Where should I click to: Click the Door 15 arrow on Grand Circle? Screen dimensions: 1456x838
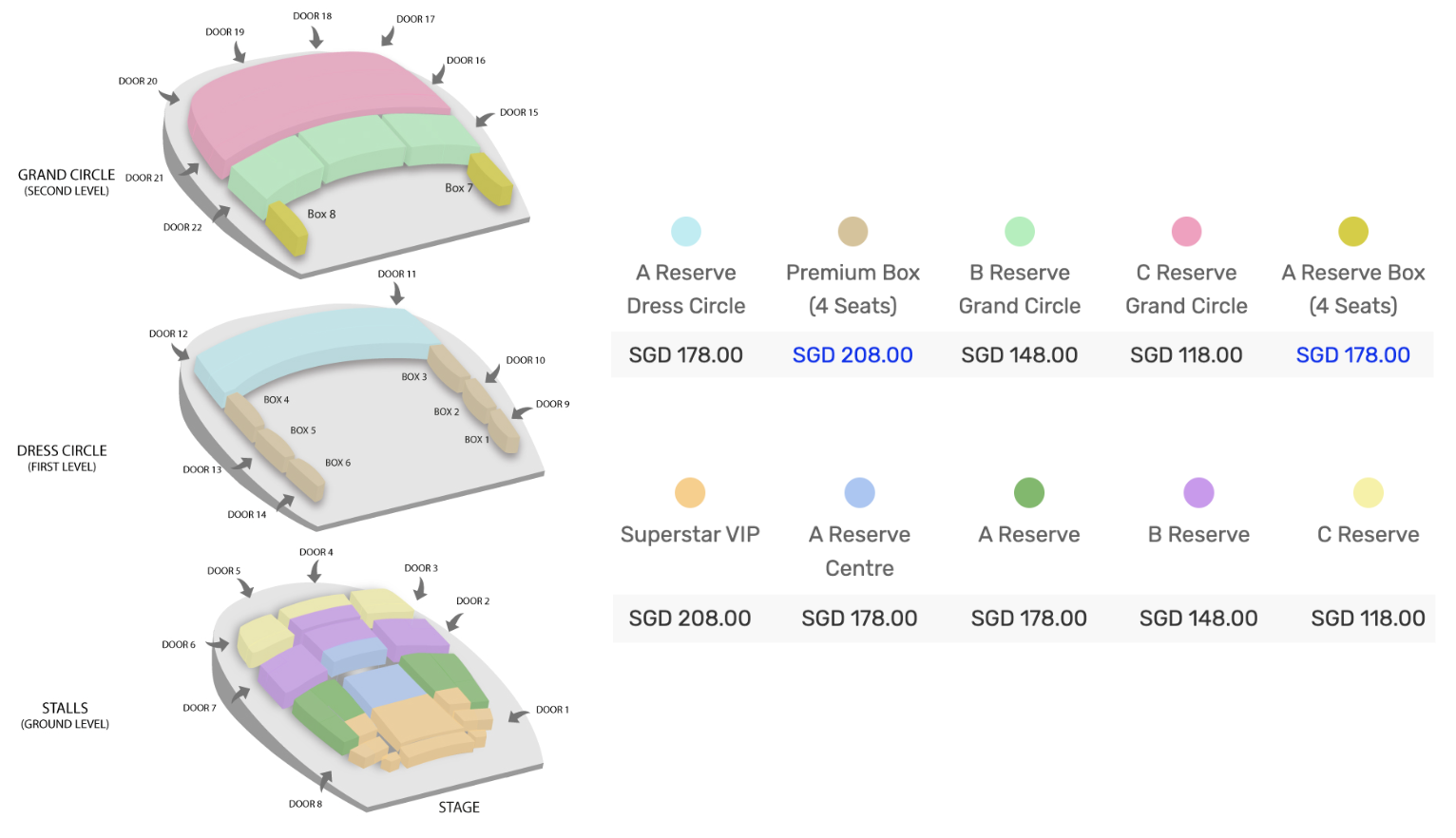pyautogui.click(x=485, y=118)
